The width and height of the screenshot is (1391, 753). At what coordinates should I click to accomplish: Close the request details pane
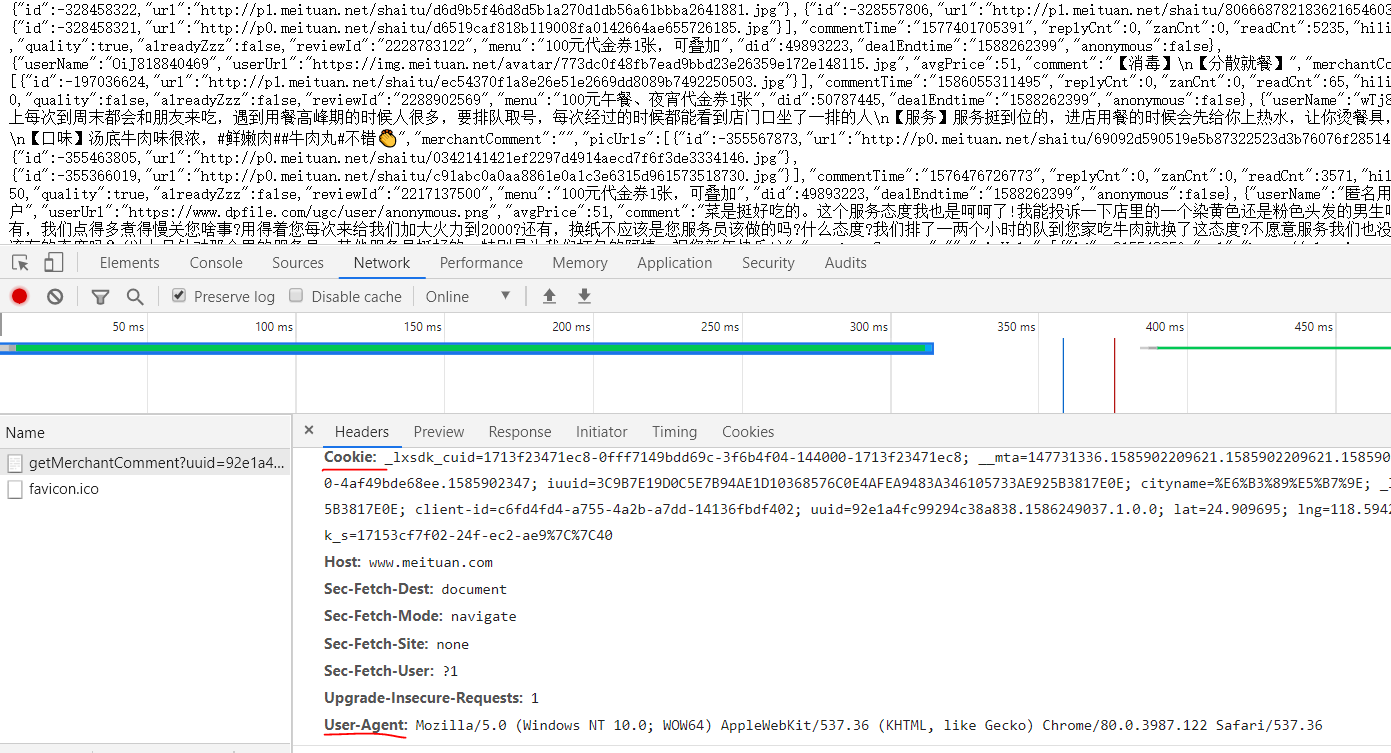tap(309, 431)
